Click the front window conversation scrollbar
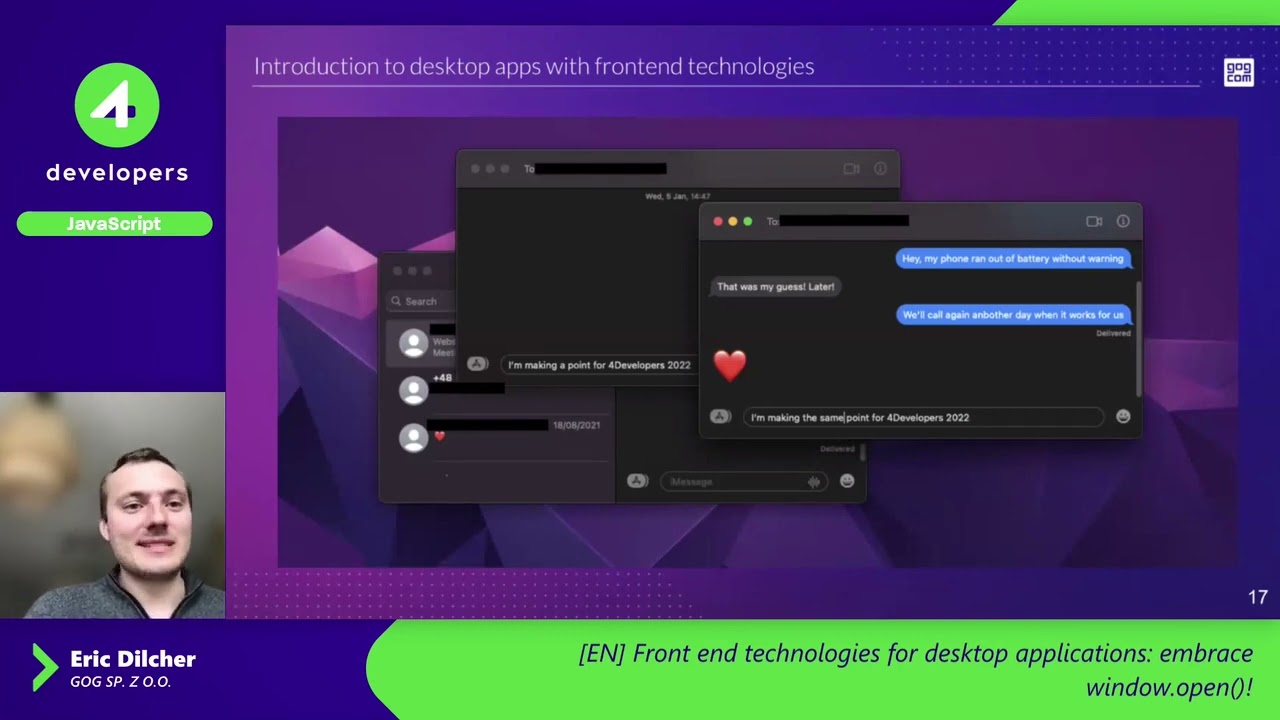The width and height of the screenshot is (1280, 720). (x=1138, y=338)
